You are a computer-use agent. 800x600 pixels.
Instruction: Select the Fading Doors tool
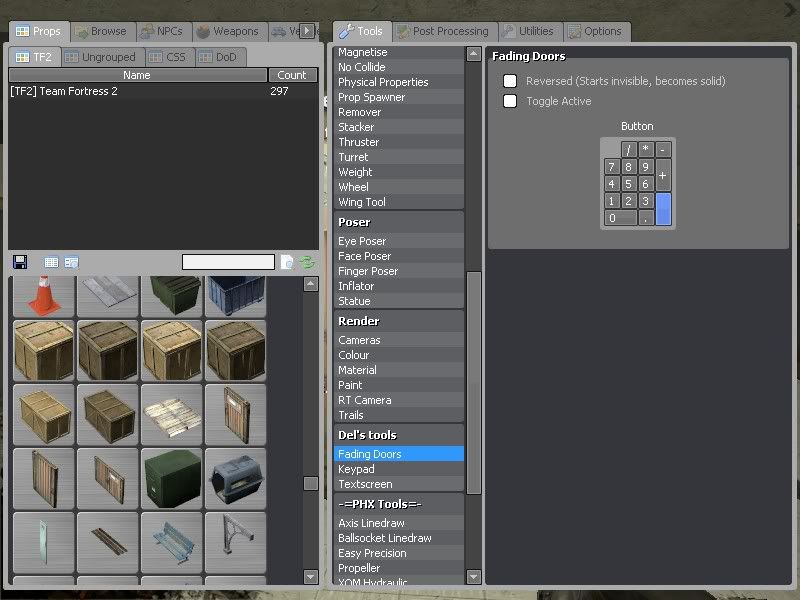point(399,454)
